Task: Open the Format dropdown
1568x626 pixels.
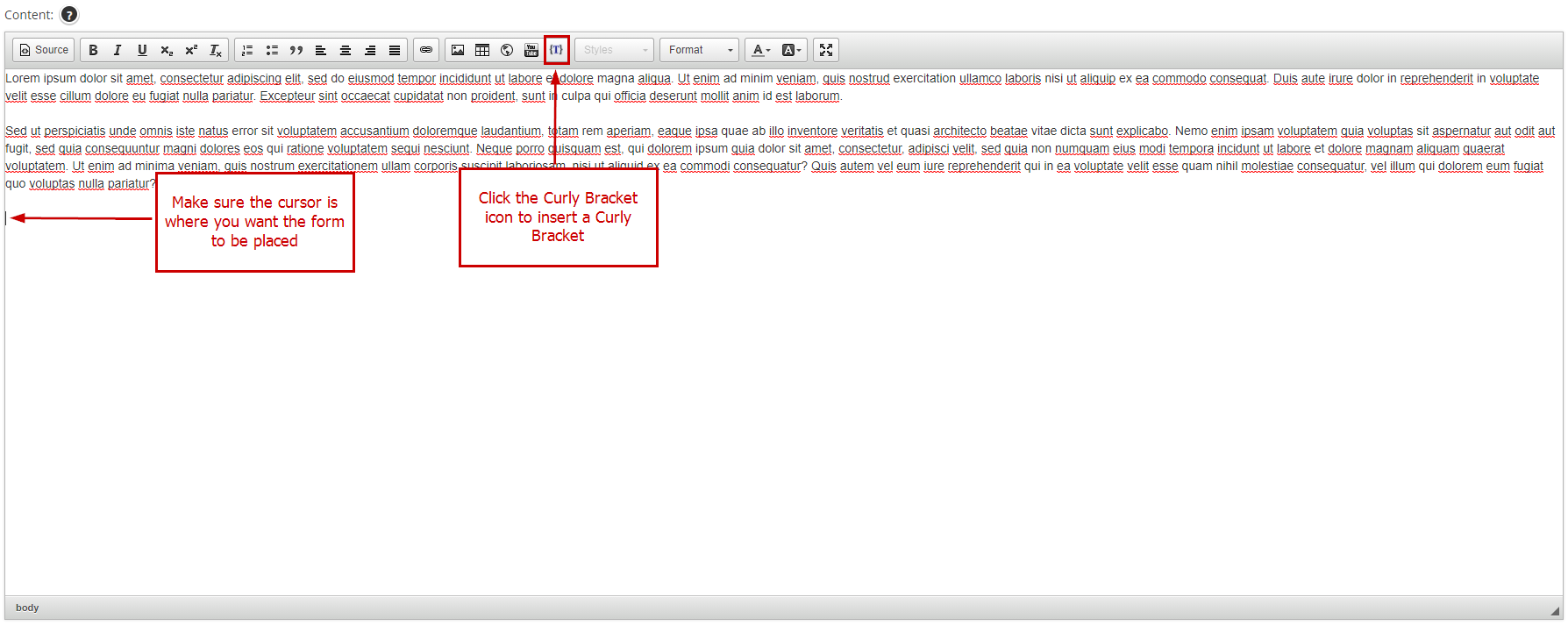Action: click(x=700, y=50)
